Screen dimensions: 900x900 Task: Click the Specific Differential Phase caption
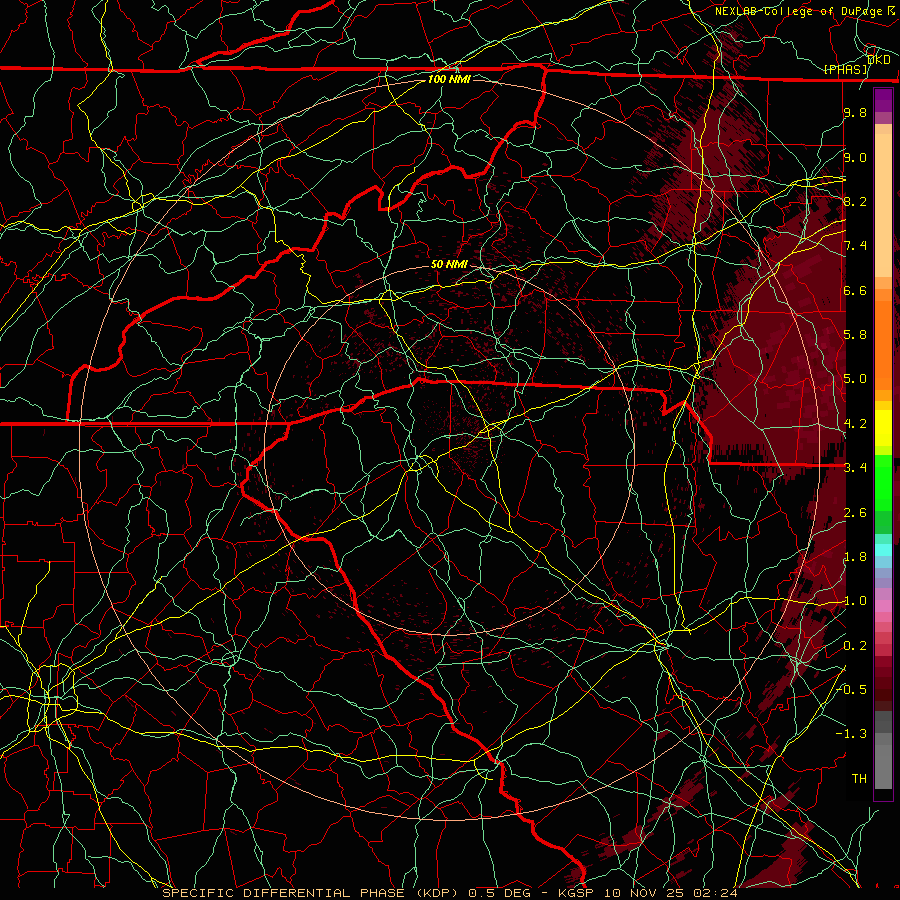click(x=450, y=893)
